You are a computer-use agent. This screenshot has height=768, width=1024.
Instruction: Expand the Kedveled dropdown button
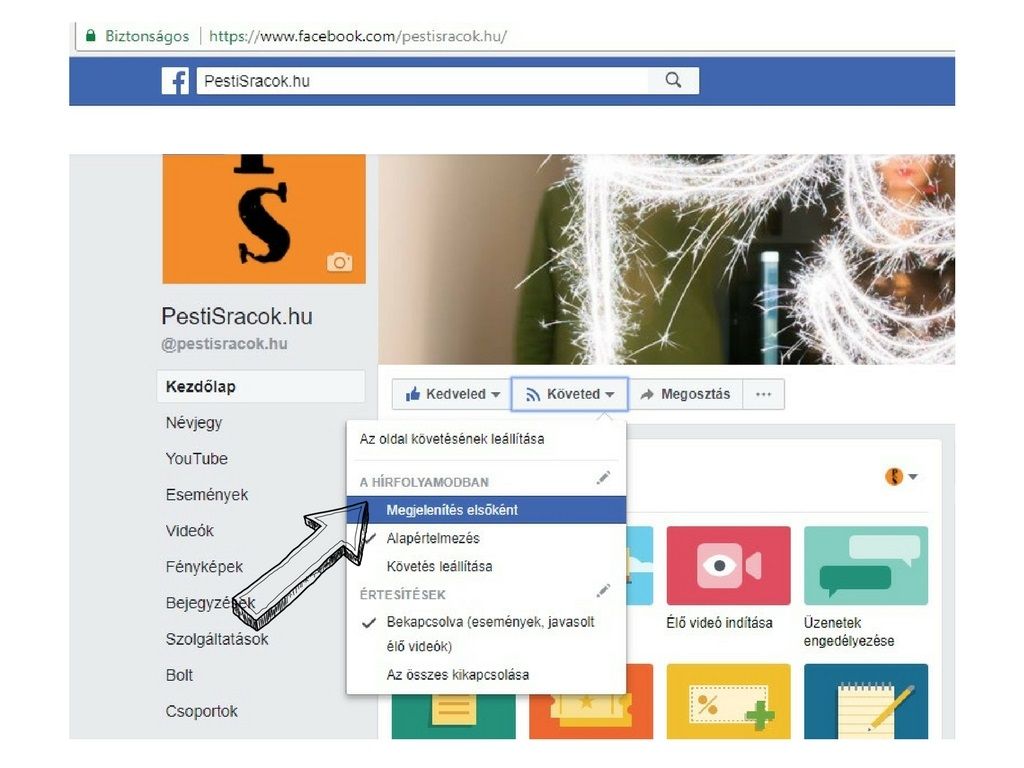(x=452, y=394)
